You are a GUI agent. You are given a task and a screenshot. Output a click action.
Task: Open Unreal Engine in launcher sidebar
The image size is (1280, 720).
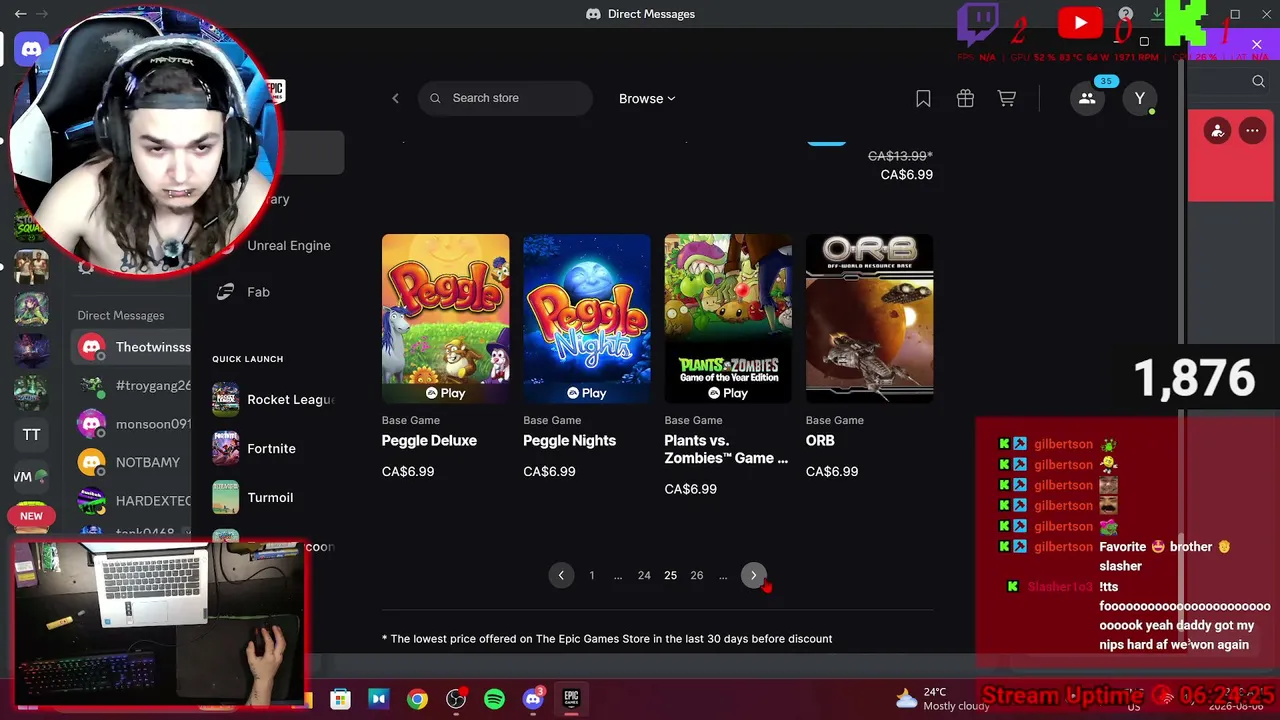click(288, 245)
